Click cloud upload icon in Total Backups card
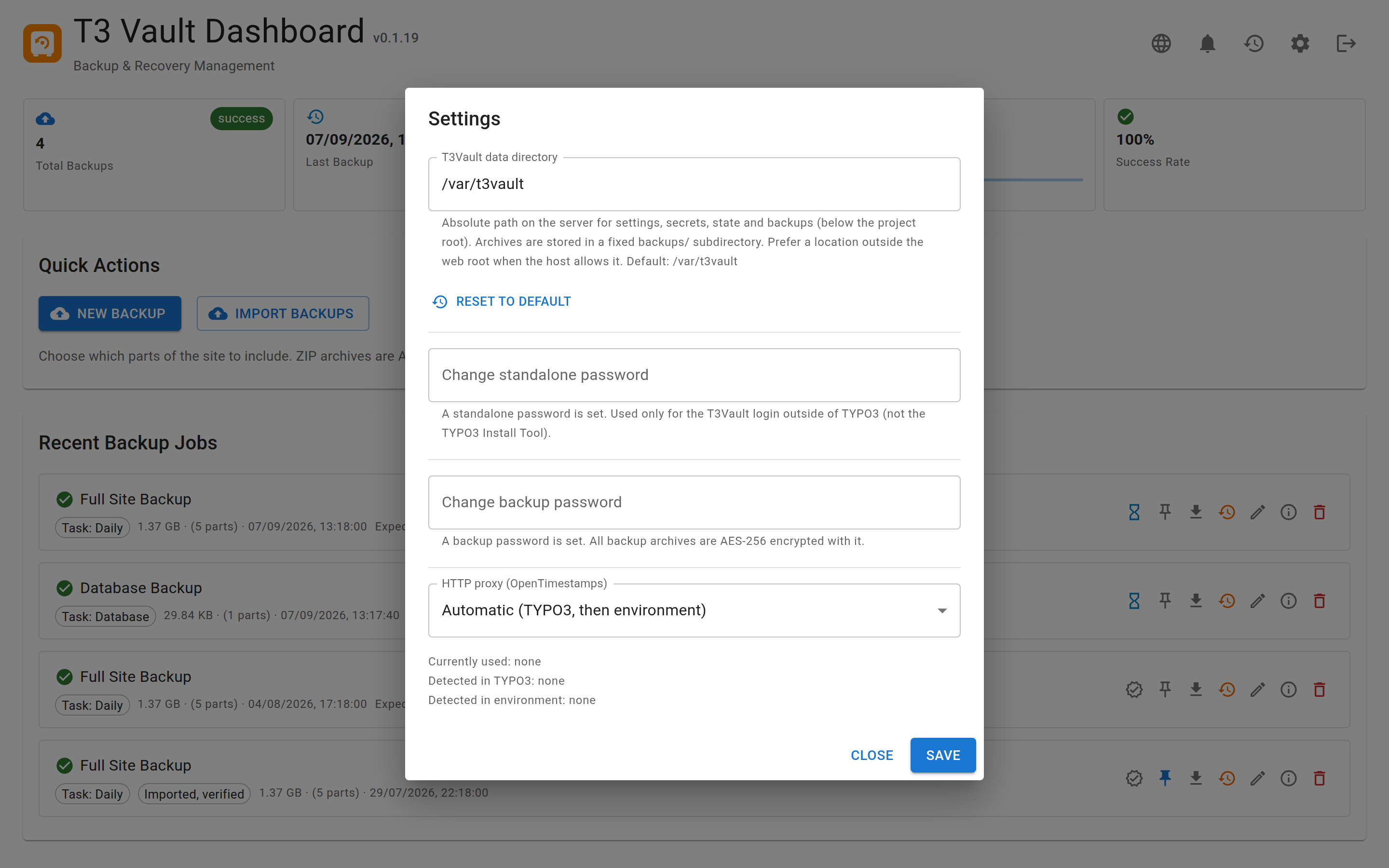 [x=45, y=119]
